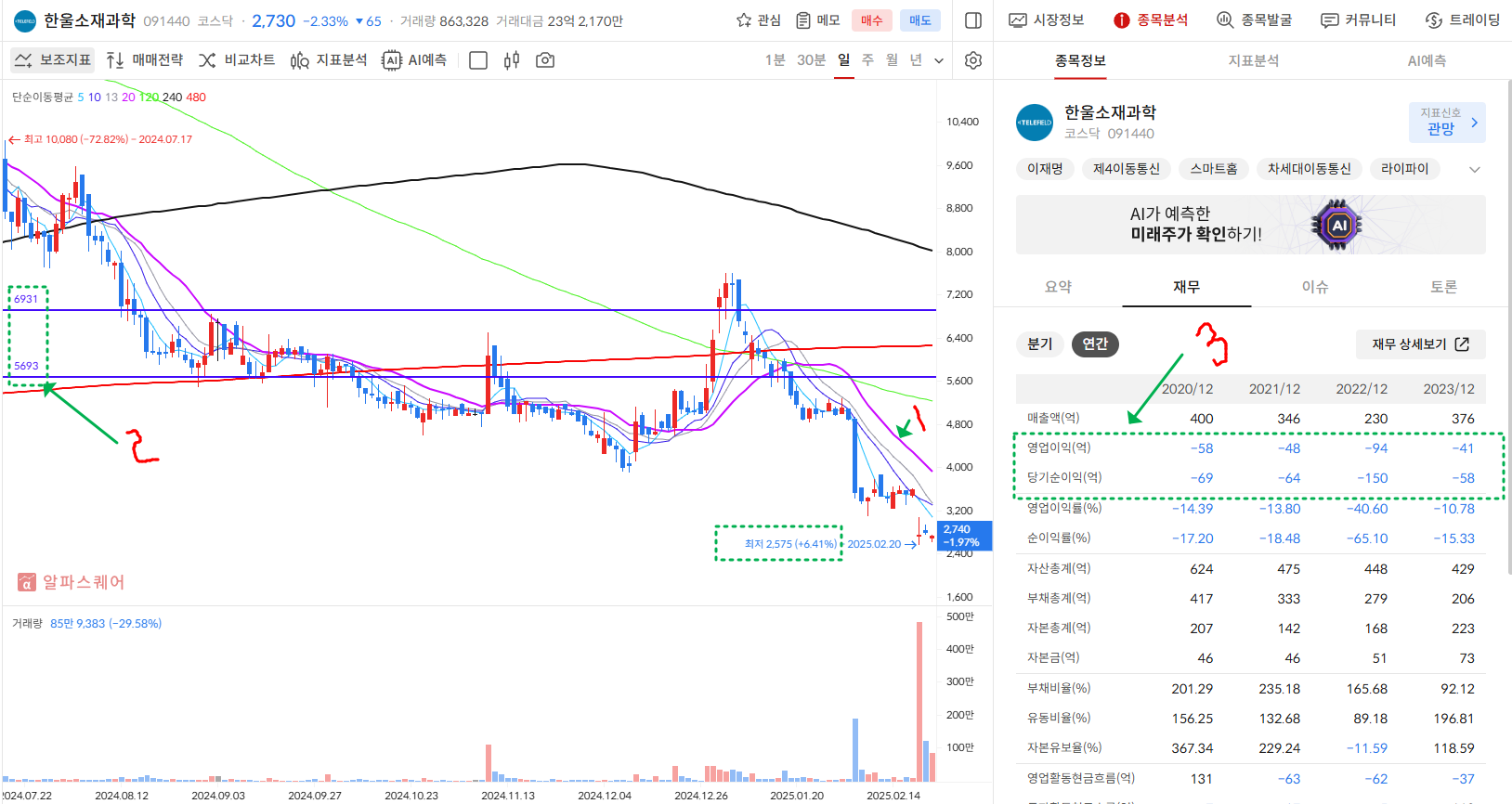Viewport: 1512px width, 804px height.
Task: Click the square fullscreen frame icon
Action: click(x=478, y=60)
